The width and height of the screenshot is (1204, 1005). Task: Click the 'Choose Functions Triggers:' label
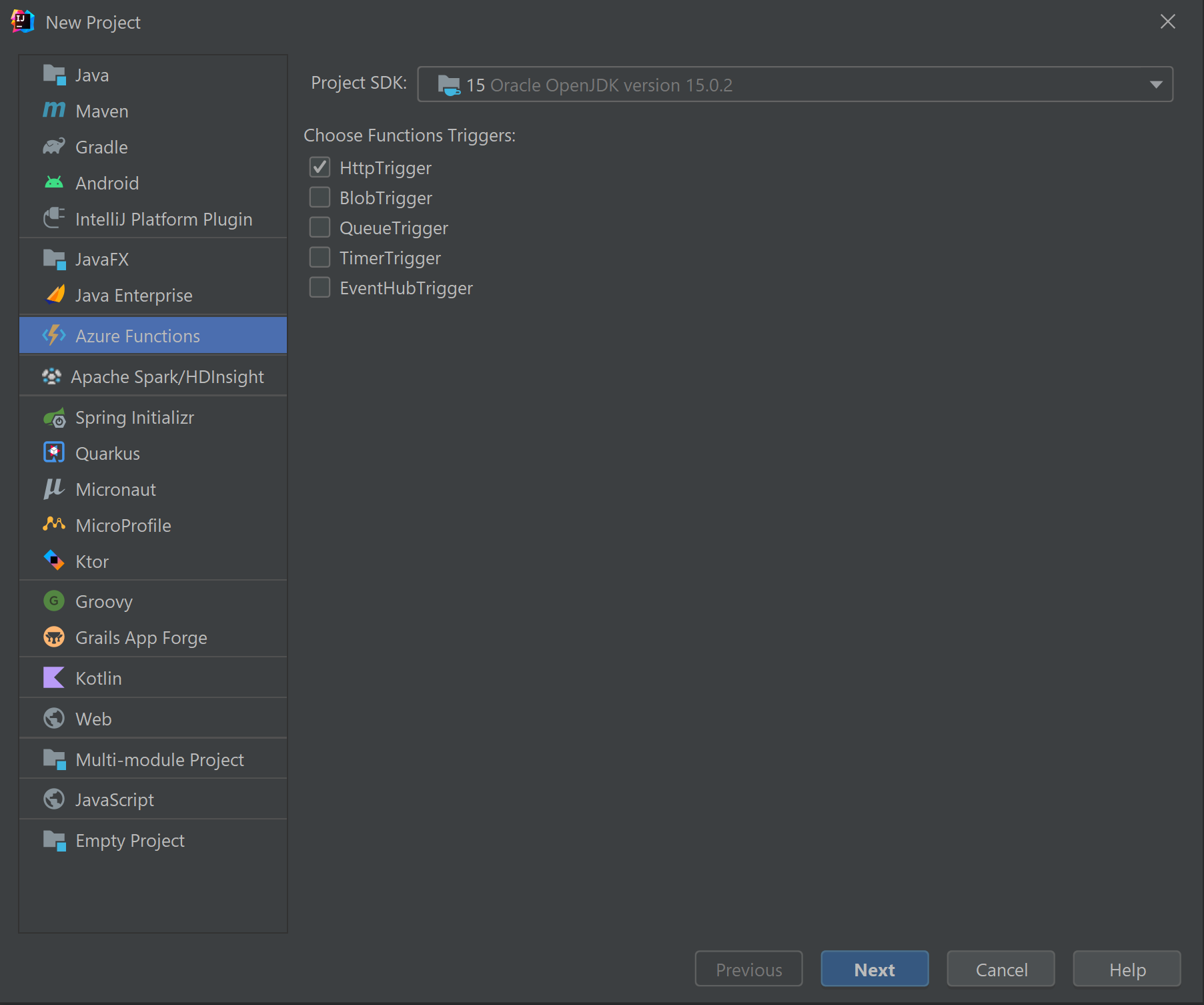pyautogui.click(x=410, y=135)
